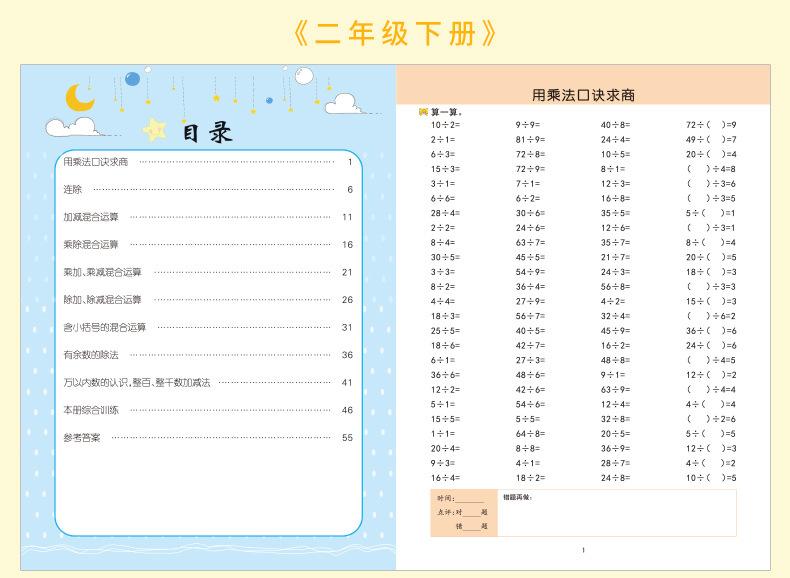Open the 用乘法口诀求商 contents entry
Image resolution: width=790 pixels, height=578 pixels.
pyautogui.click(x=96, y=162)
